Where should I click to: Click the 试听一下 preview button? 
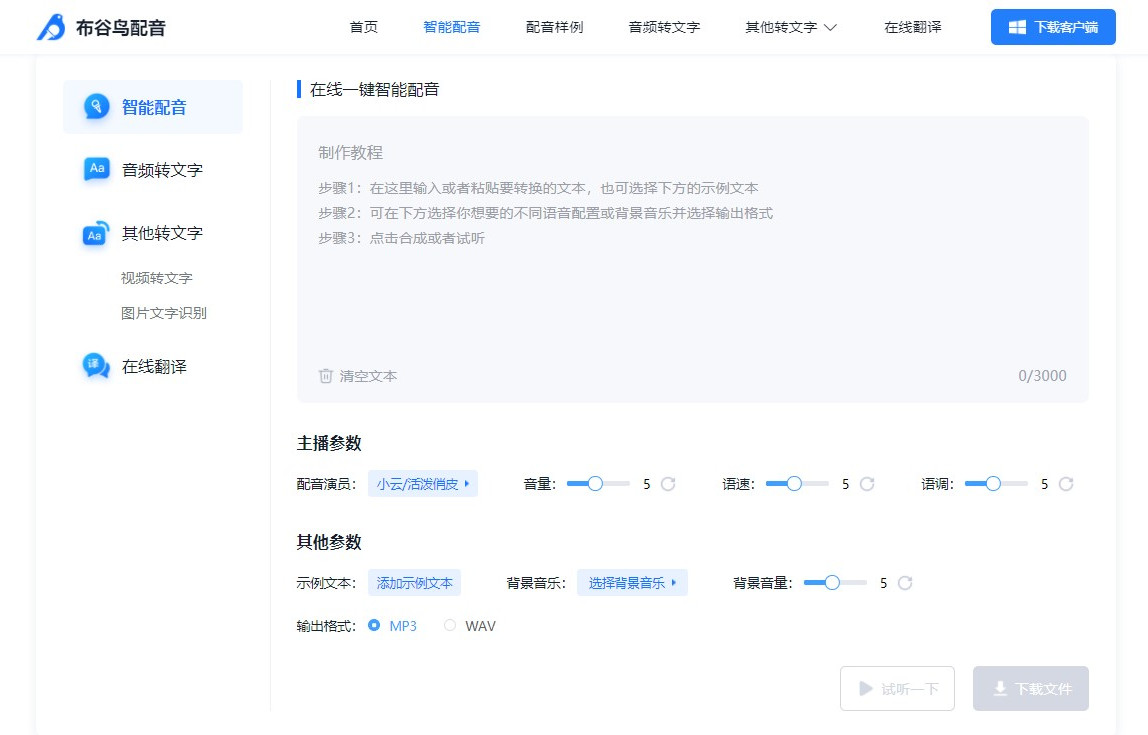pos(897,688)
